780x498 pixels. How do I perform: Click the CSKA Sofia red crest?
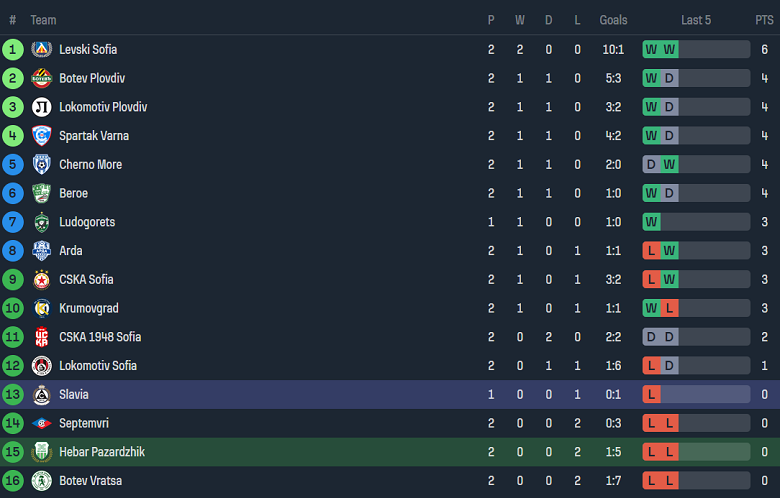(41, 280)
